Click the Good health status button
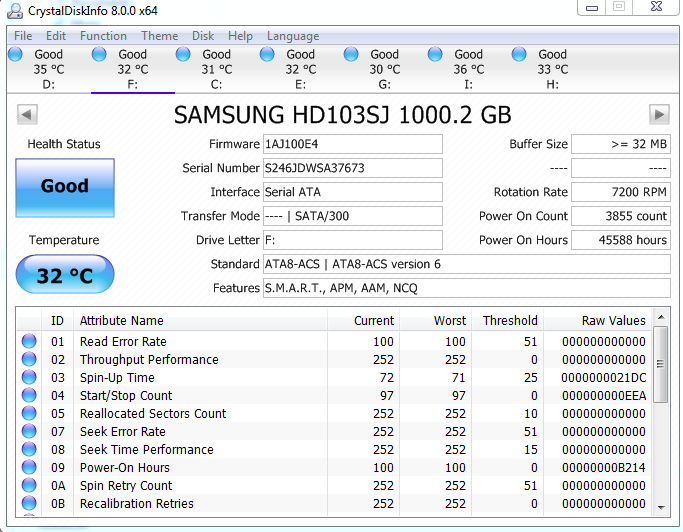683x532 pixels. point(65,187)
